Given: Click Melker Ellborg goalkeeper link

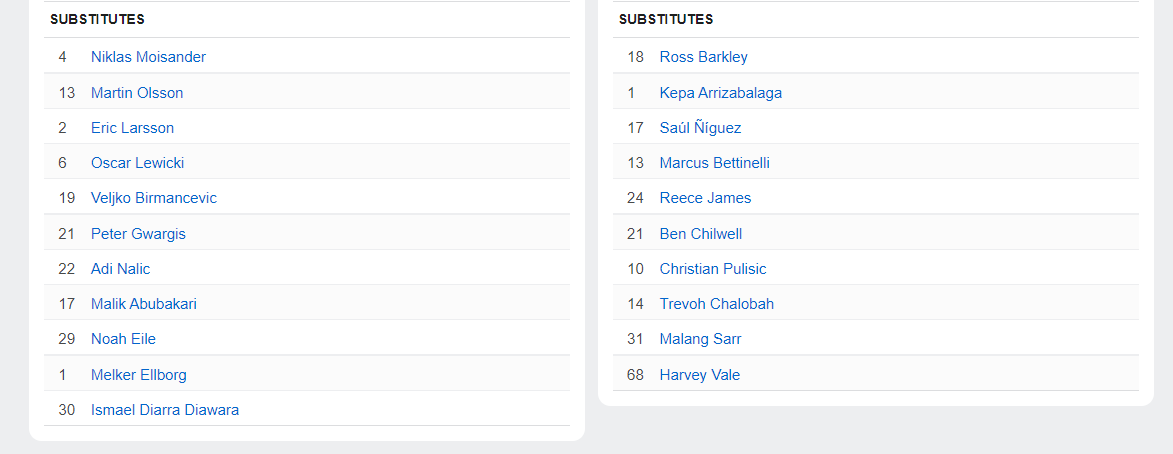Looking at the screenshot, I should click(x=138, y=375).
